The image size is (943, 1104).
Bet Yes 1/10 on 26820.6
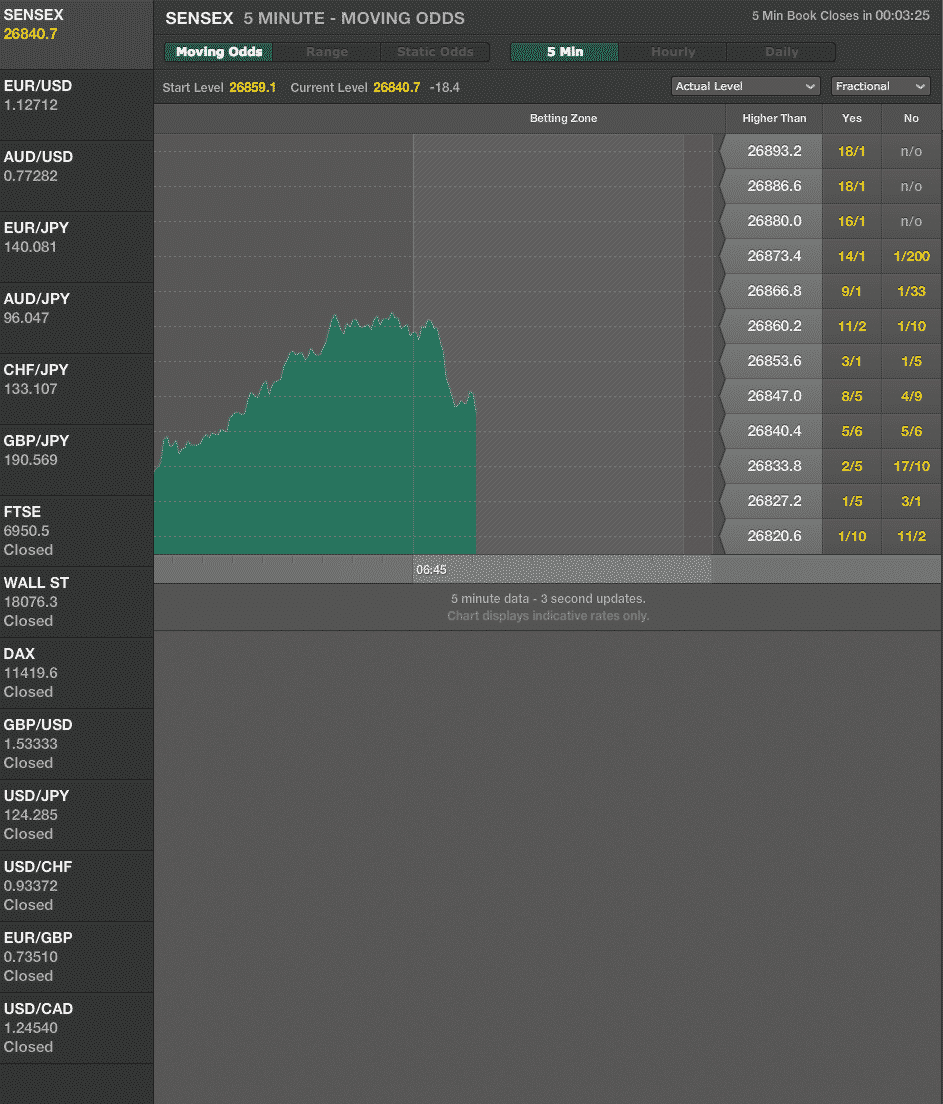pyautogui.click(x=851, y=537)
